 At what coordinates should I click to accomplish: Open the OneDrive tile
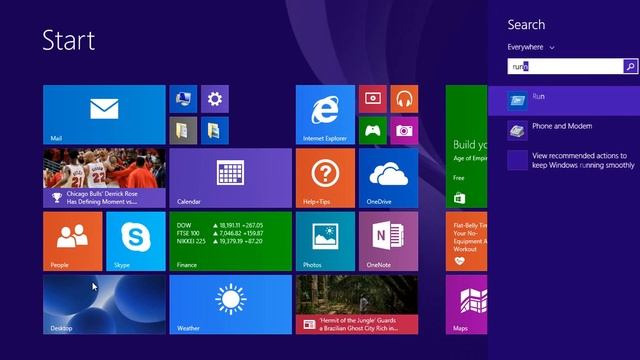(389, 178)
